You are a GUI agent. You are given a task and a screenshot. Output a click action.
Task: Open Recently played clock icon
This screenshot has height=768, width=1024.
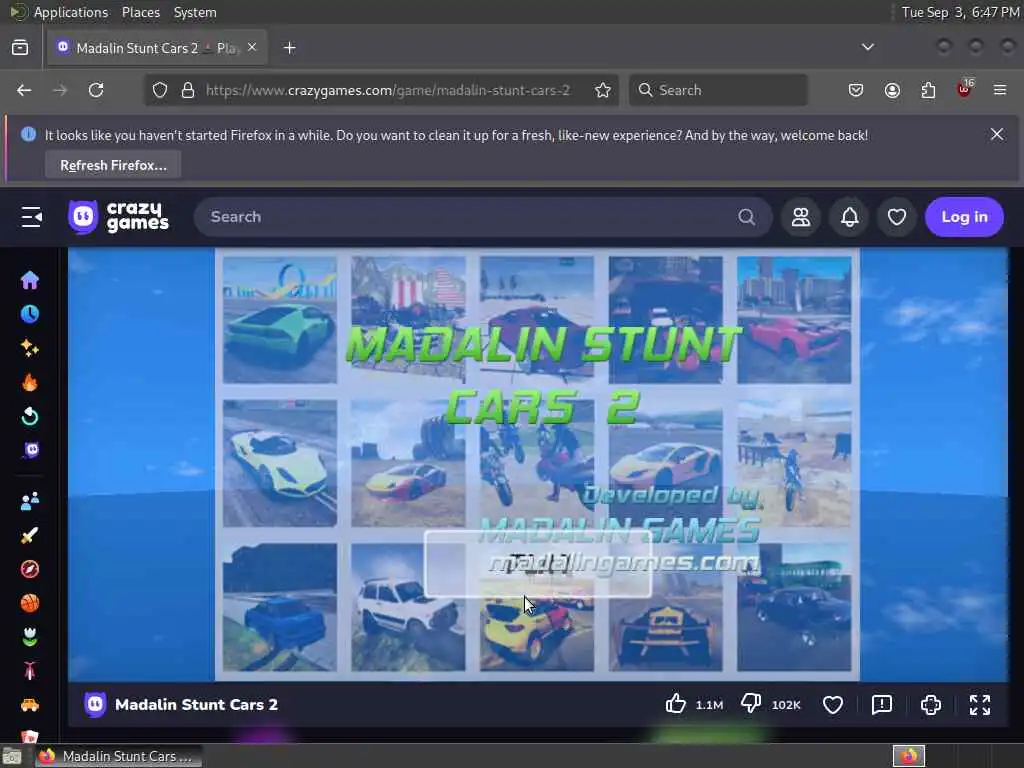tap(29, 314)
